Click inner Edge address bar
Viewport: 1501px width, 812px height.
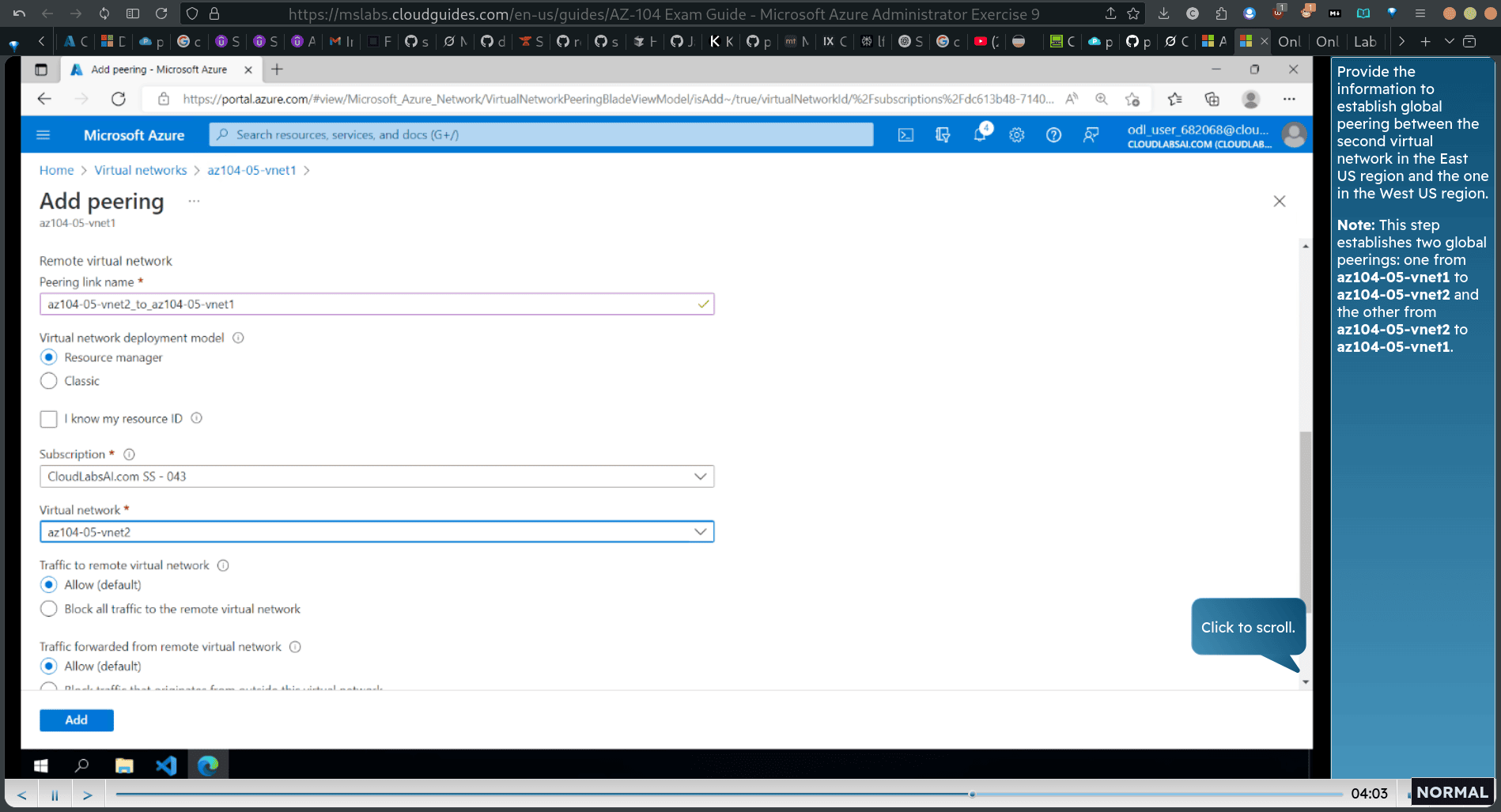617,99
